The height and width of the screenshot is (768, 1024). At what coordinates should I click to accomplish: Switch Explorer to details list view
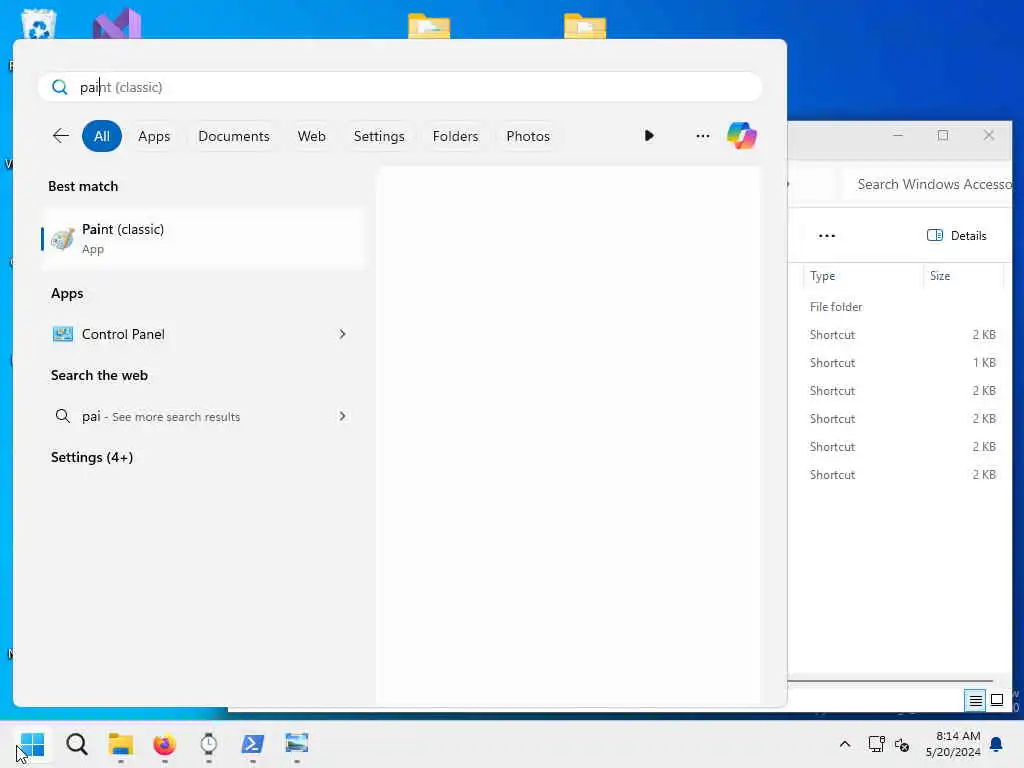[975, 700]
